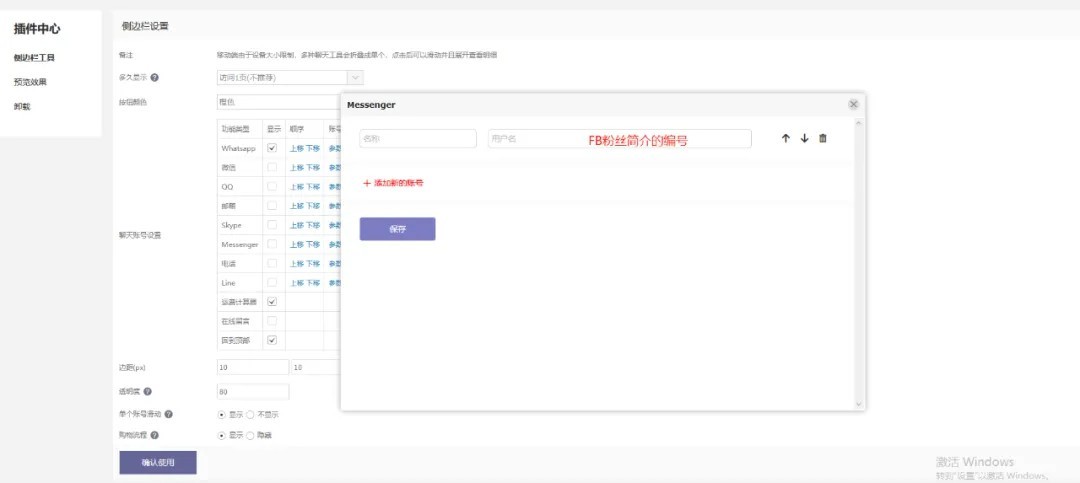This screenshot has width=1080, height=483.
Task: Delete the account using the trash icon
Action: (x=822, y=138)
